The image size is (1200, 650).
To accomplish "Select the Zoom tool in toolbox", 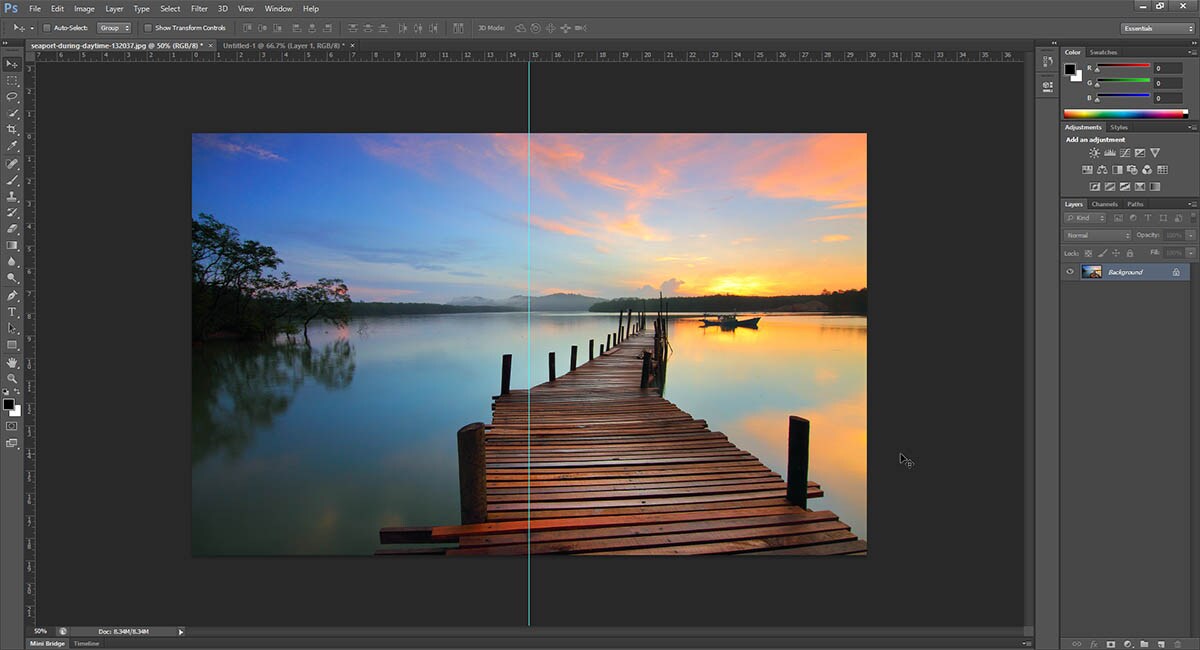I will pos(12,379).
